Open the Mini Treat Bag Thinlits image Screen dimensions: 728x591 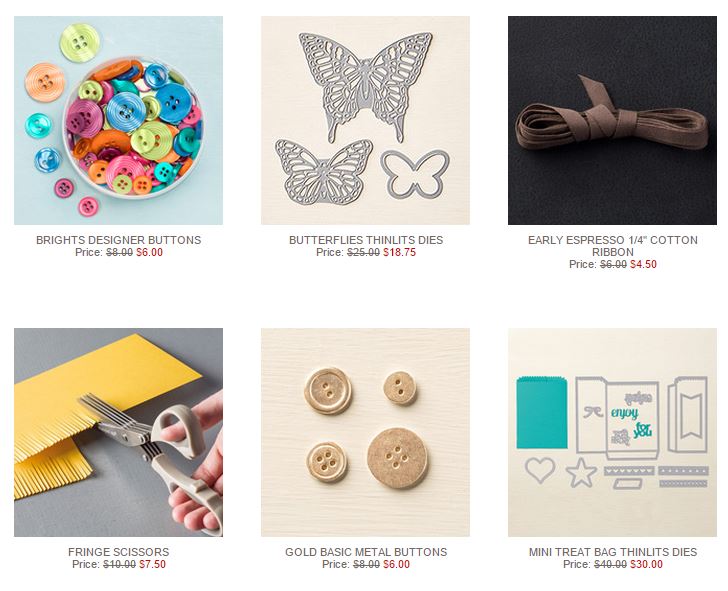[x=612, y=433]
